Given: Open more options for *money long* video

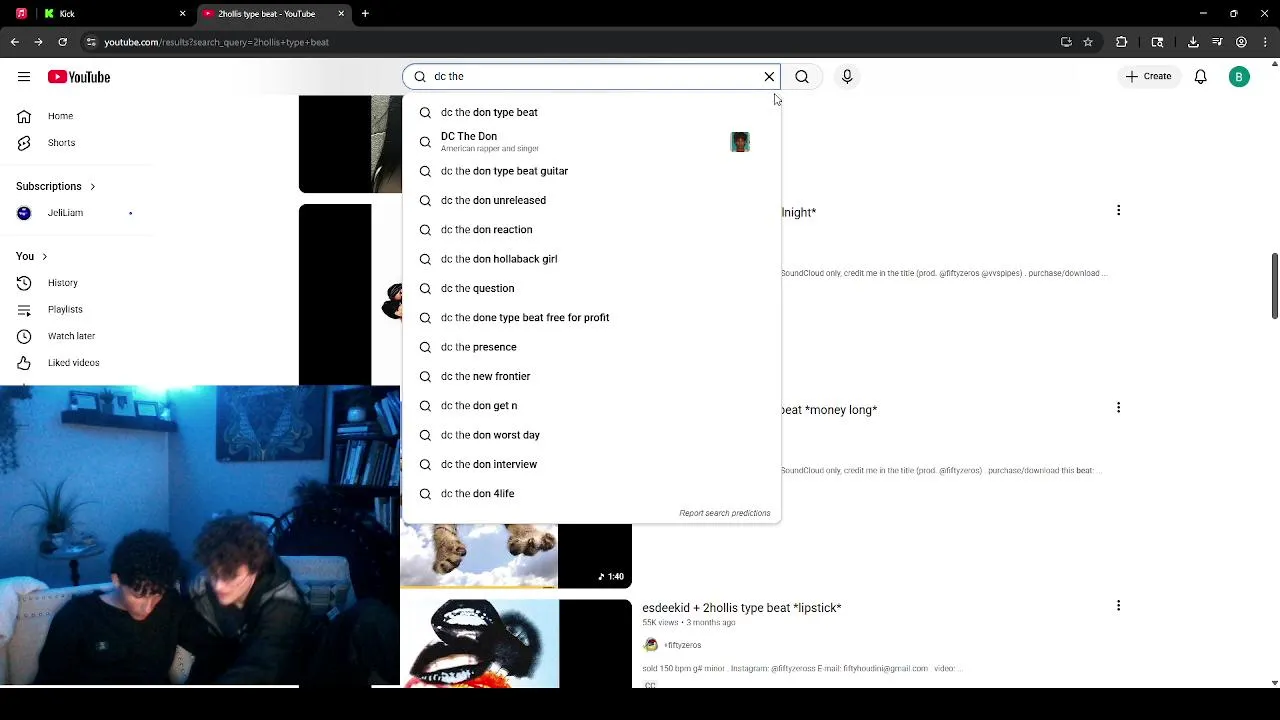Looking at the screenshot, I should (1118, 407).
